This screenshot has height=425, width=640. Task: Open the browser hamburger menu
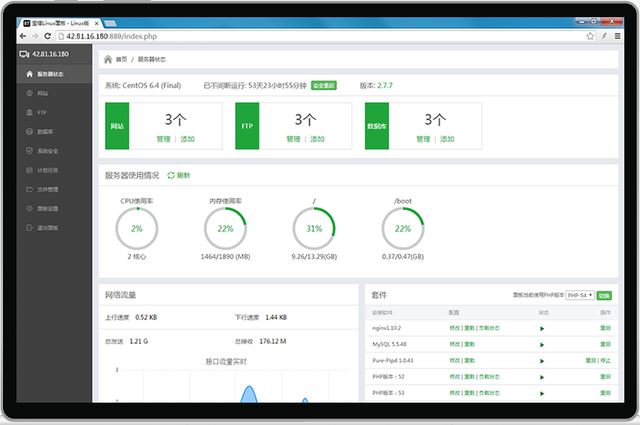[619, 36]
